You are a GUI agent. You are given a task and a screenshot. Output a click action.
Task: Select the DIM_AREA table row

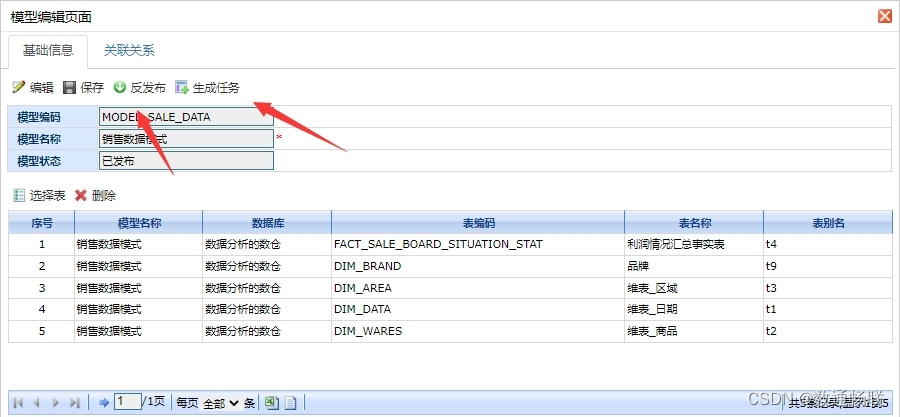(x=451, y=288)
